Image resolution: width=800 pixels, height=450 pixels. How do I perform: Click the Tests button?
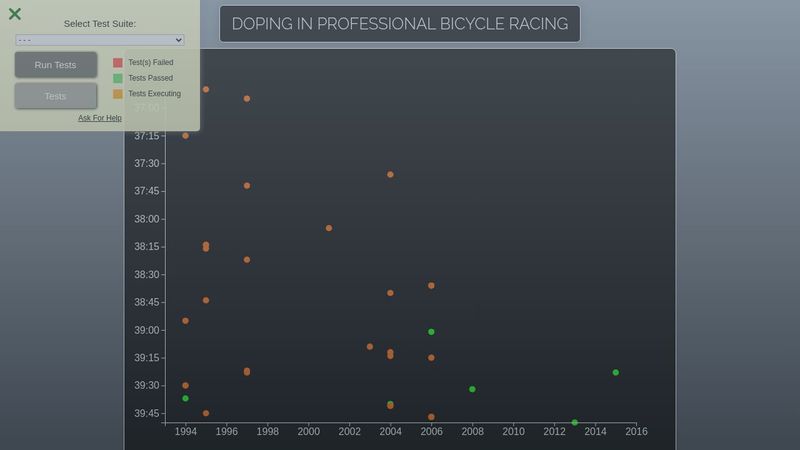(56, 96)
